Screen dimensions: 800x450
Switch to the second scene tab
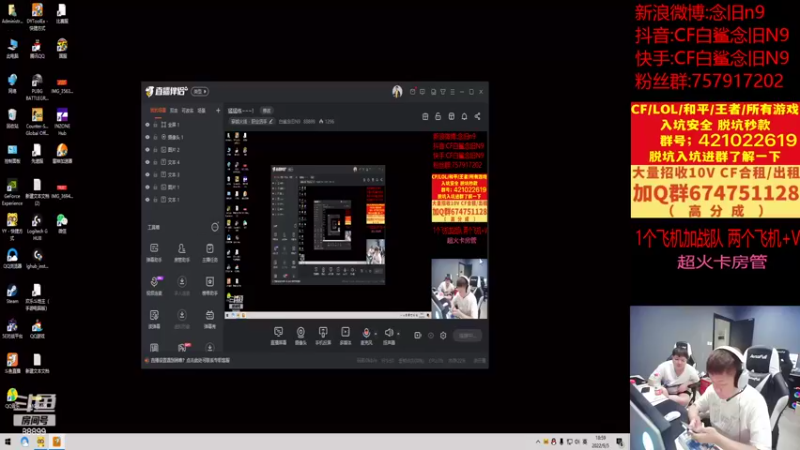(x=173, y=110)
